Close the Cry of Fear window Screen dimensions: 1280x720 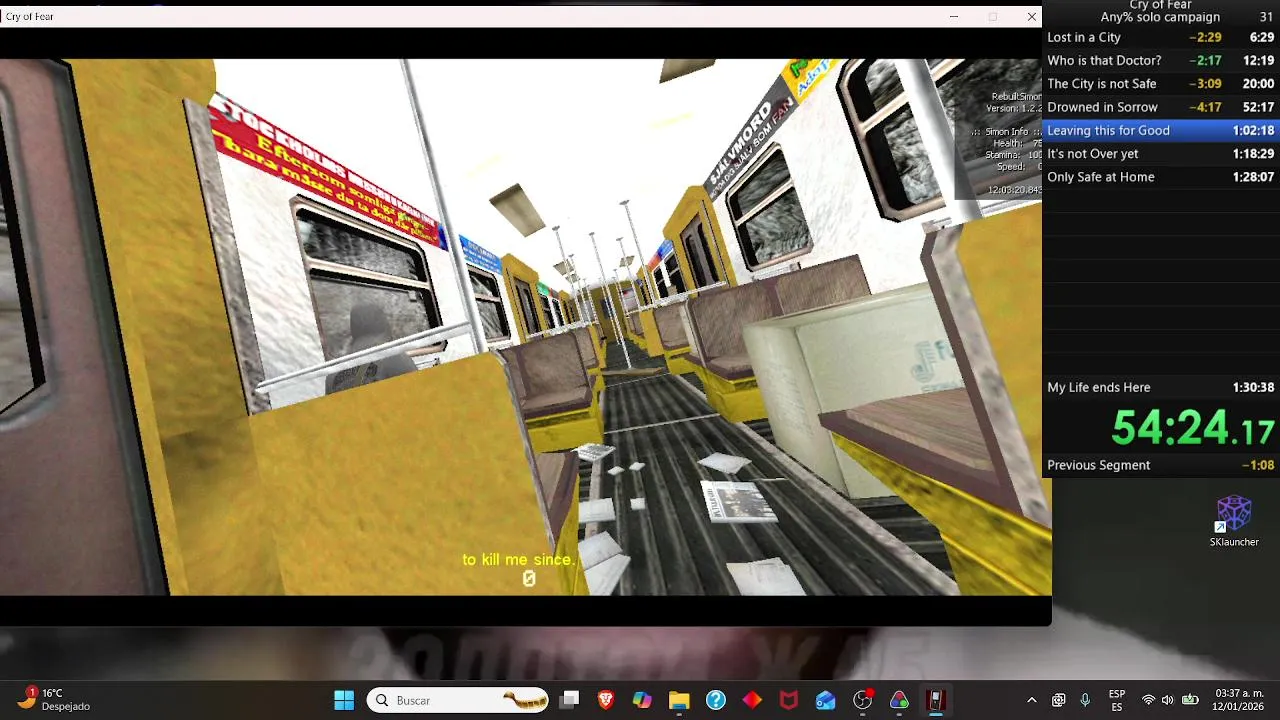[x=1031, y=16]
